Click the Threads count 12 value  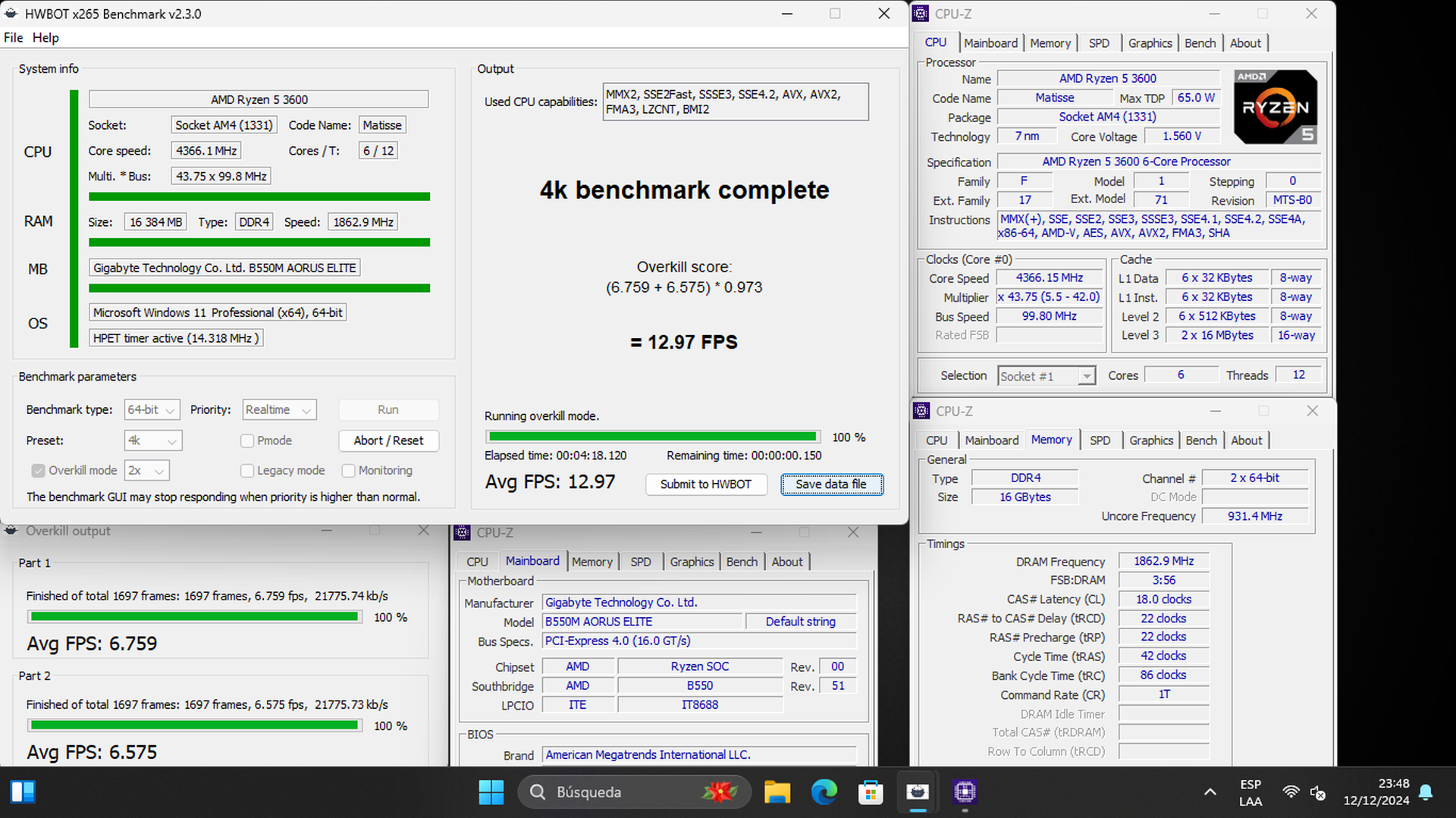[x=1298, y=375]
